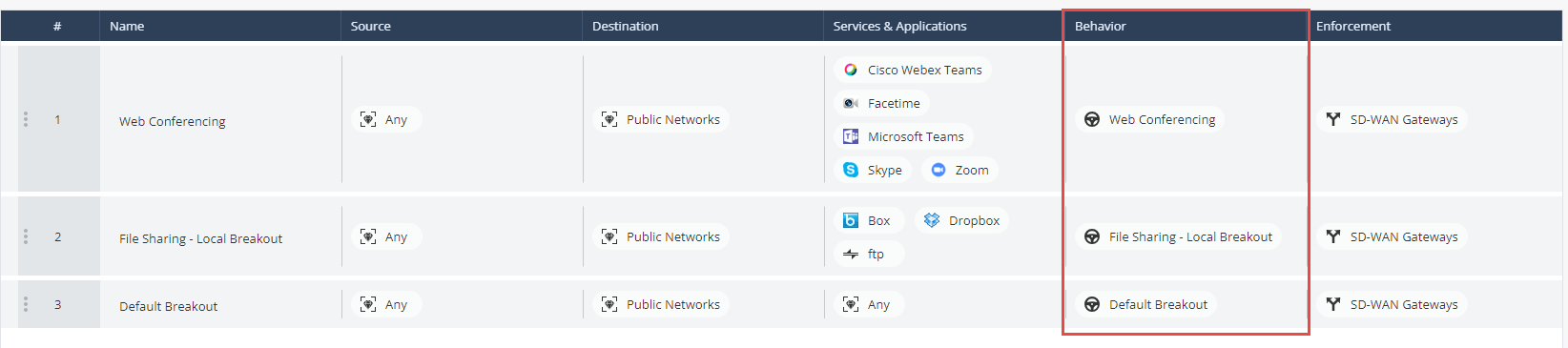Click the Facetime application icon
1568x348 pixels.
point(851,103)
